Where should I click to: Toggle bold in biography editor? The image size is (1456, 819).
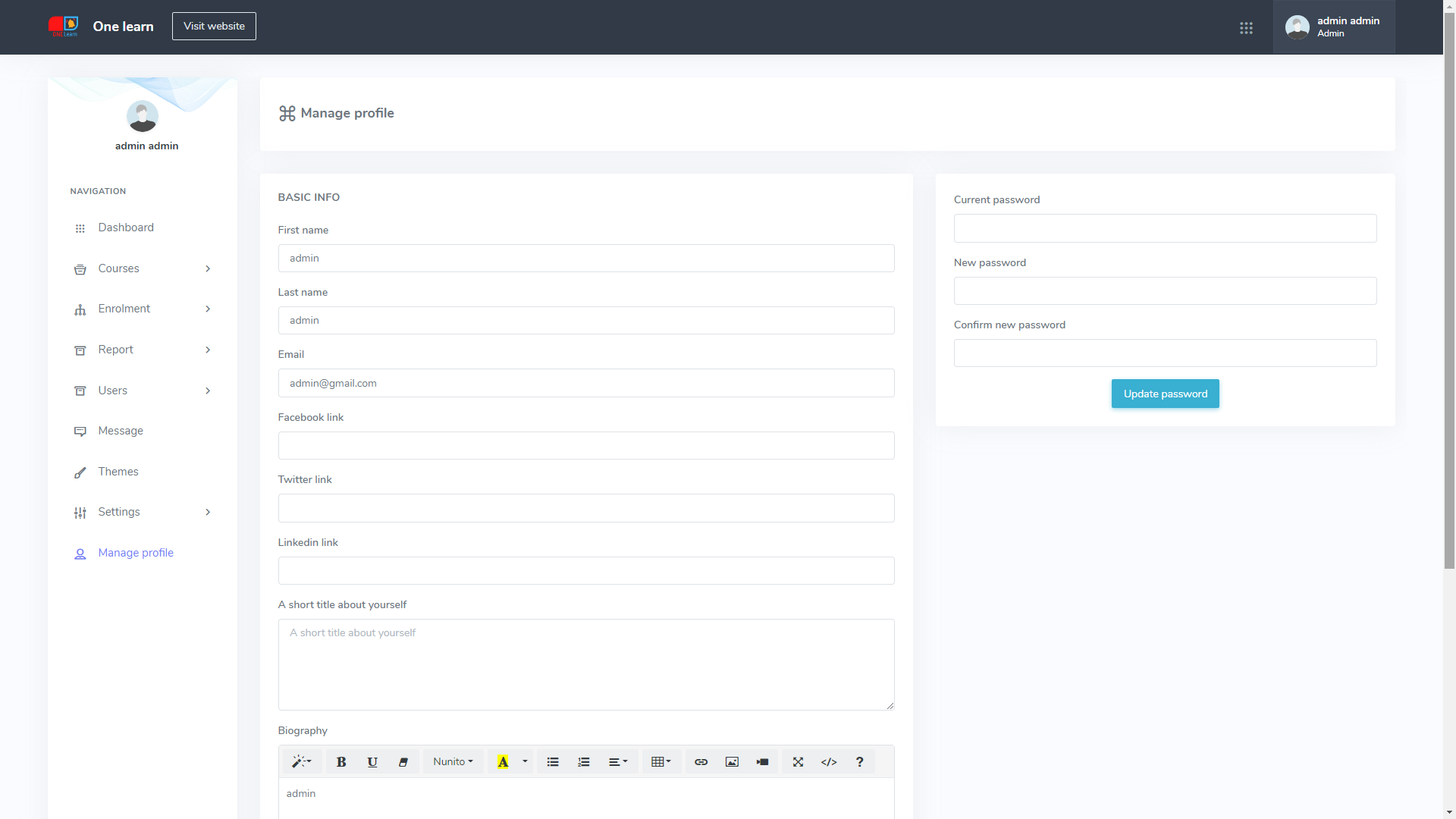point(341,762)
